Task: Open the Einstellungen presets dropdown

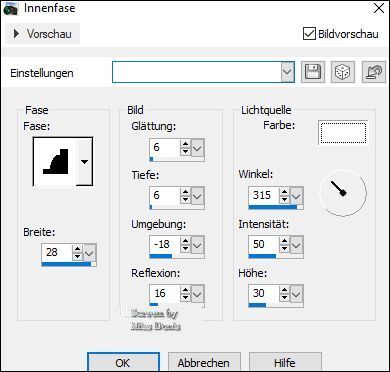Action: 287,72
